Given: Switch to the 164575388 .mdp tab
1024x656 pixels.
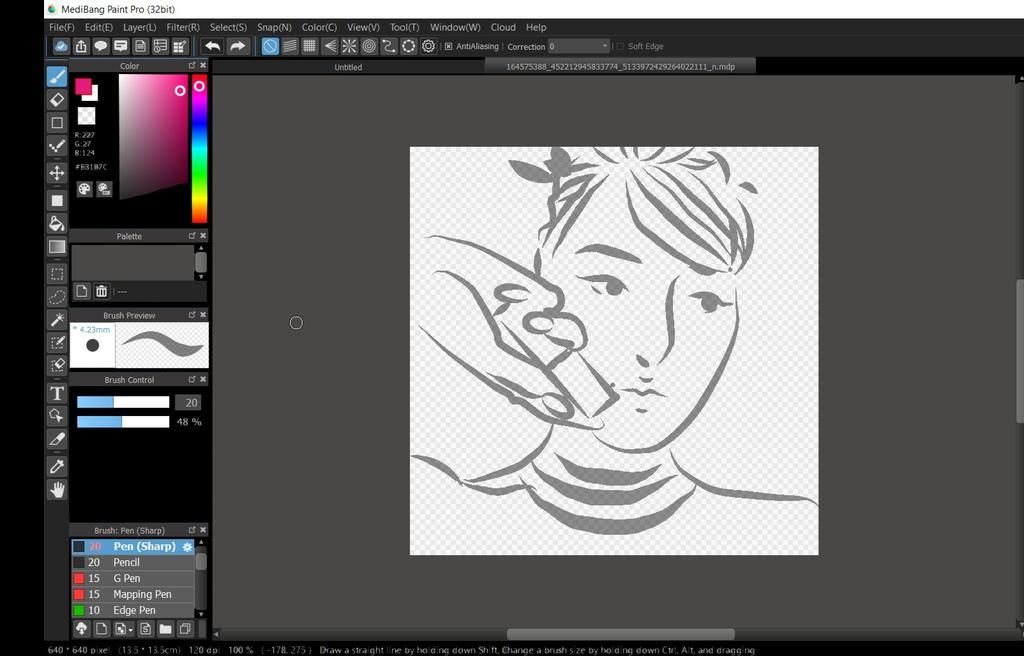Looking at the screenshot, I should click(620, 66).
